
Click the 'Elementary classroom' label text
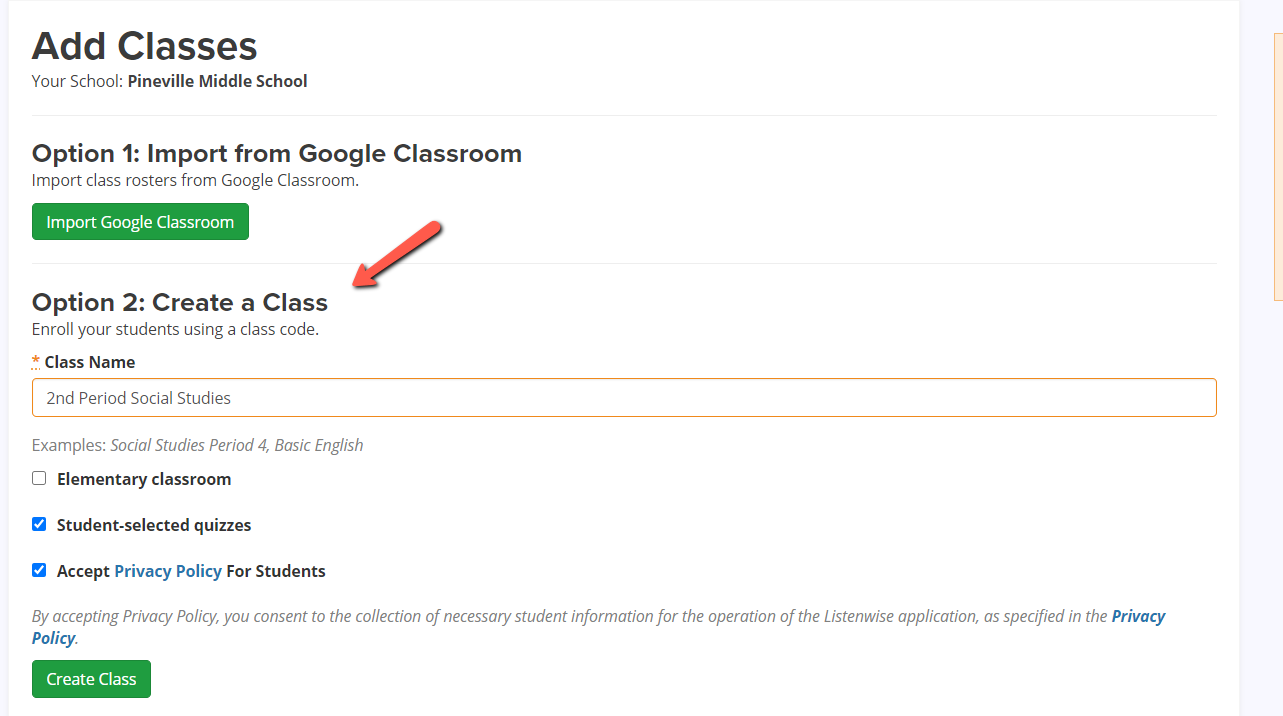pos(144,479)
